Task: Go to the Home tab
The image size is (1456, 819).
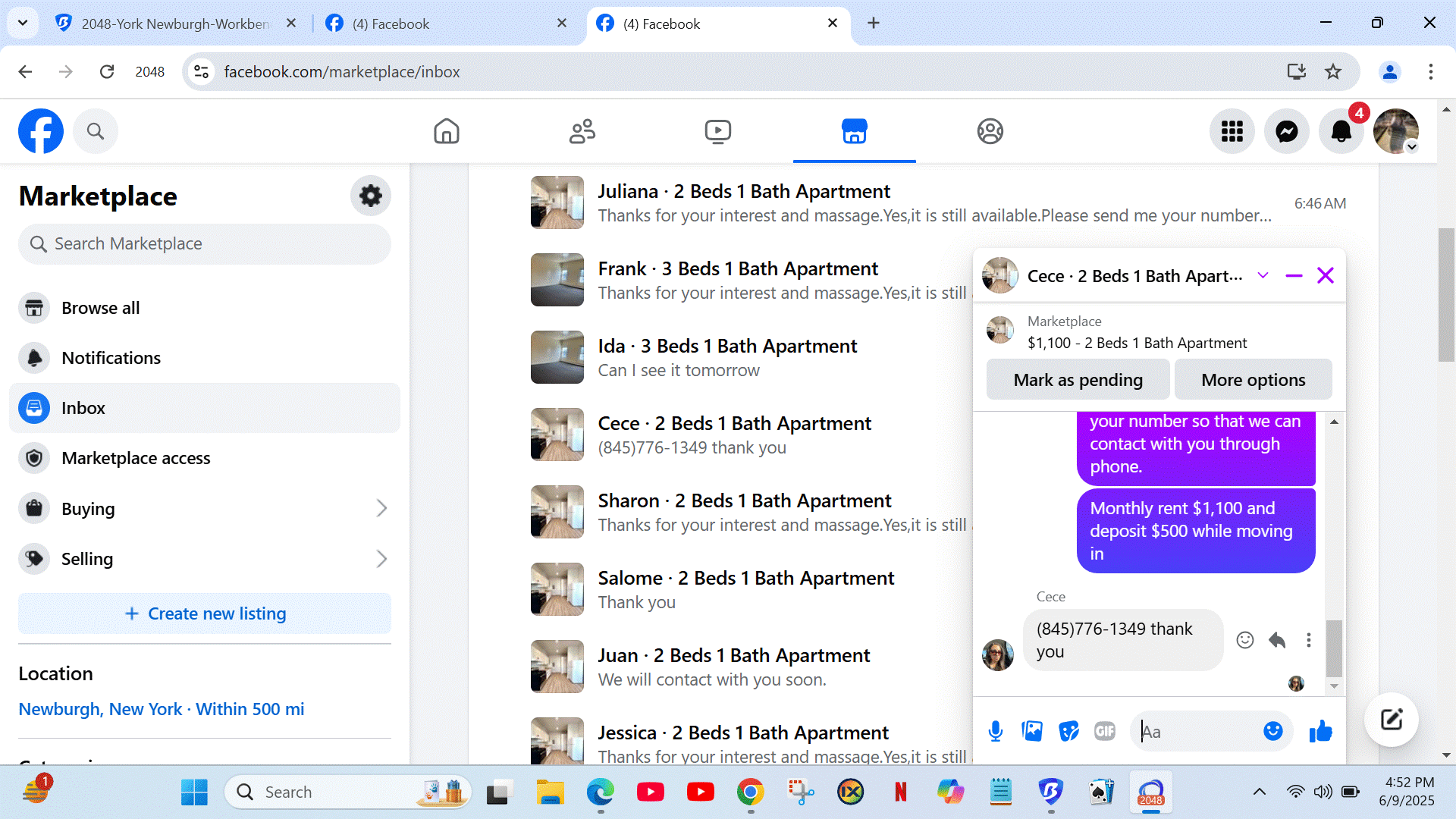Action: click(447, 131)
